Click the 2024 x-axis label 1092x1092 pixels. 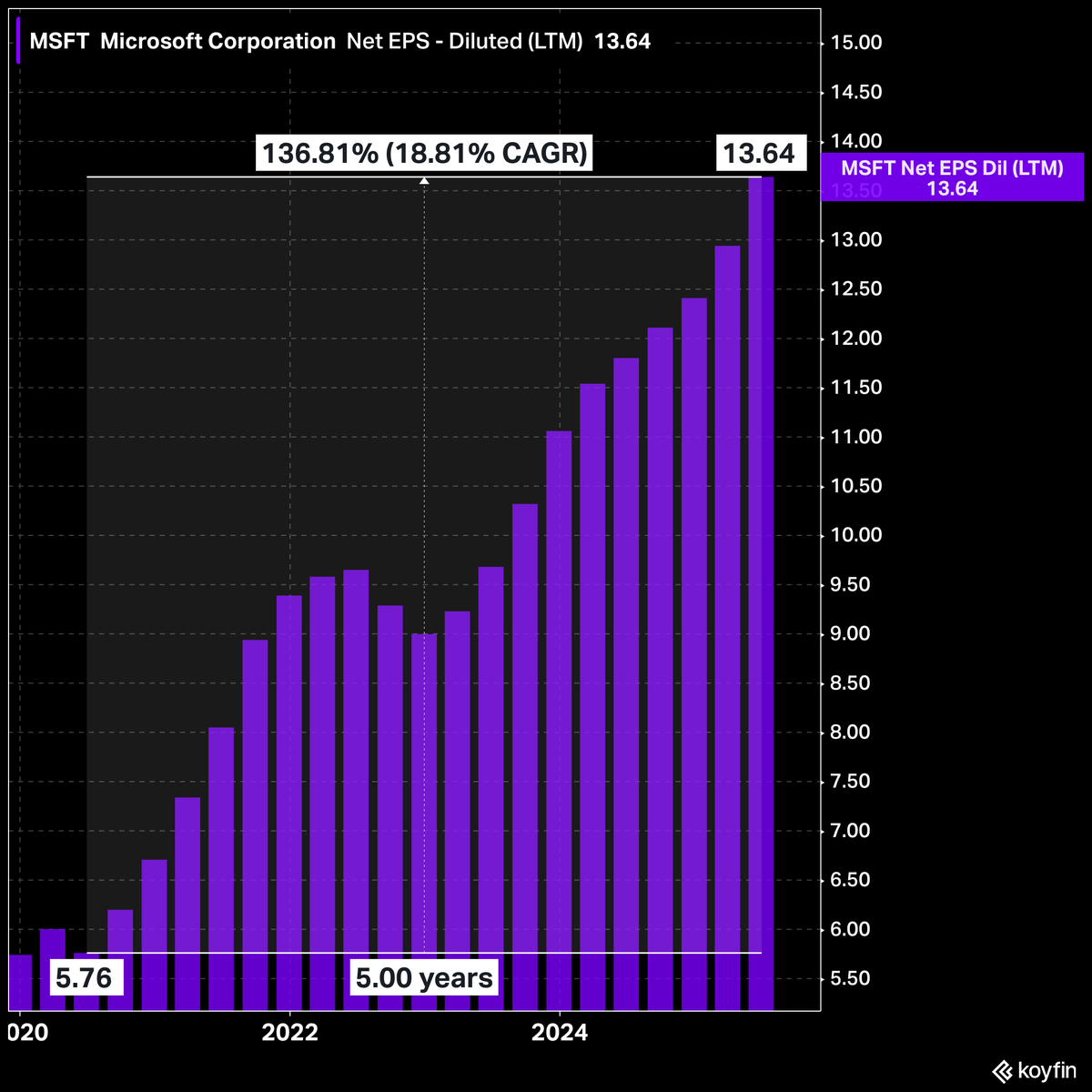click(x=560, y=1033)
